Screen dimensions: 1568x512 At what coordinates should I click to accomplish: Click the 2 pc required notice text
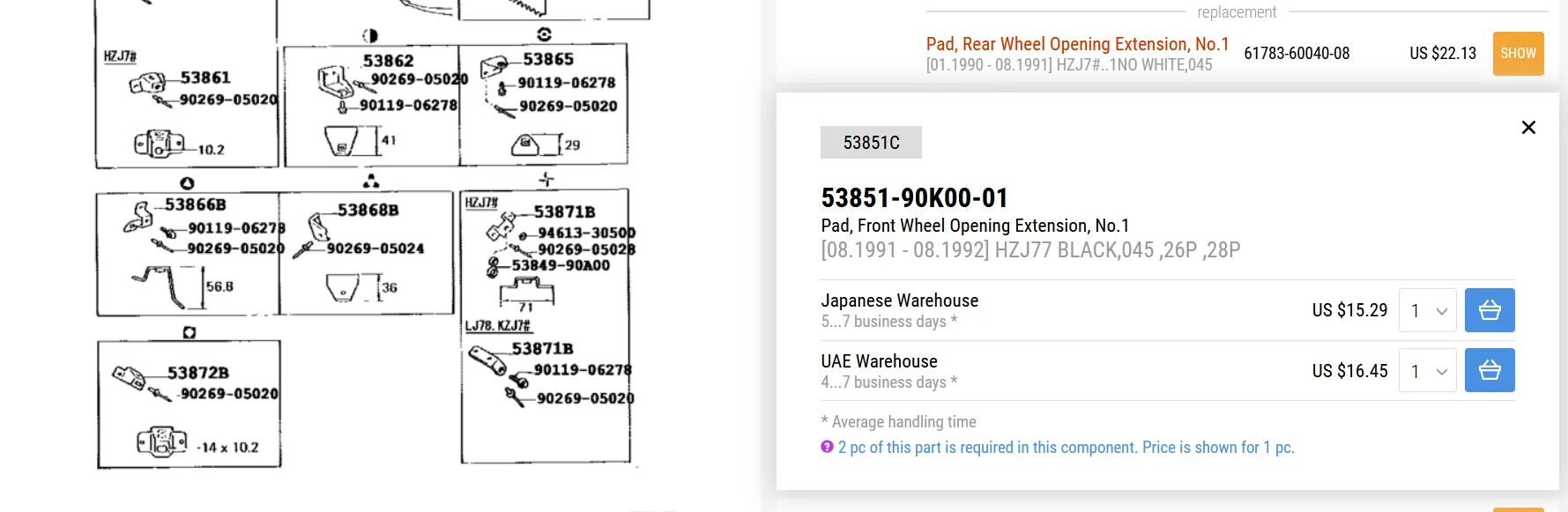1066,448
